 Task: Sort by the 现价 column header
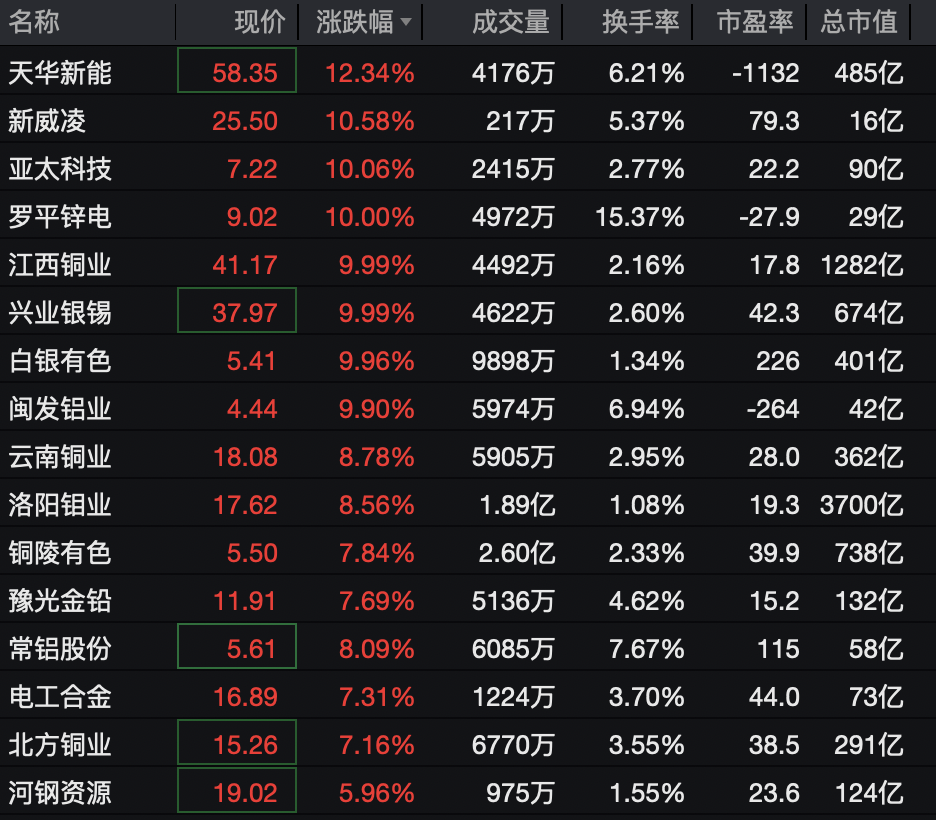coord(259,22)
